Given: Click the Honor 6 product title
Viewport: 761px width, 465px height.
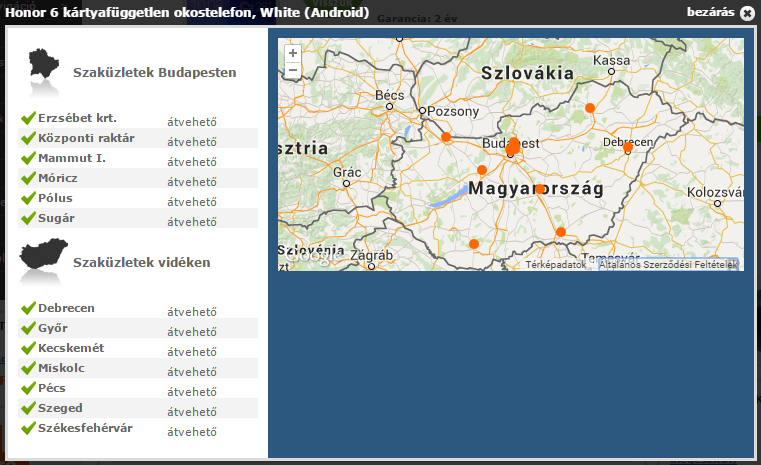Looking at the screenshot, I should (x=187, y=12).
